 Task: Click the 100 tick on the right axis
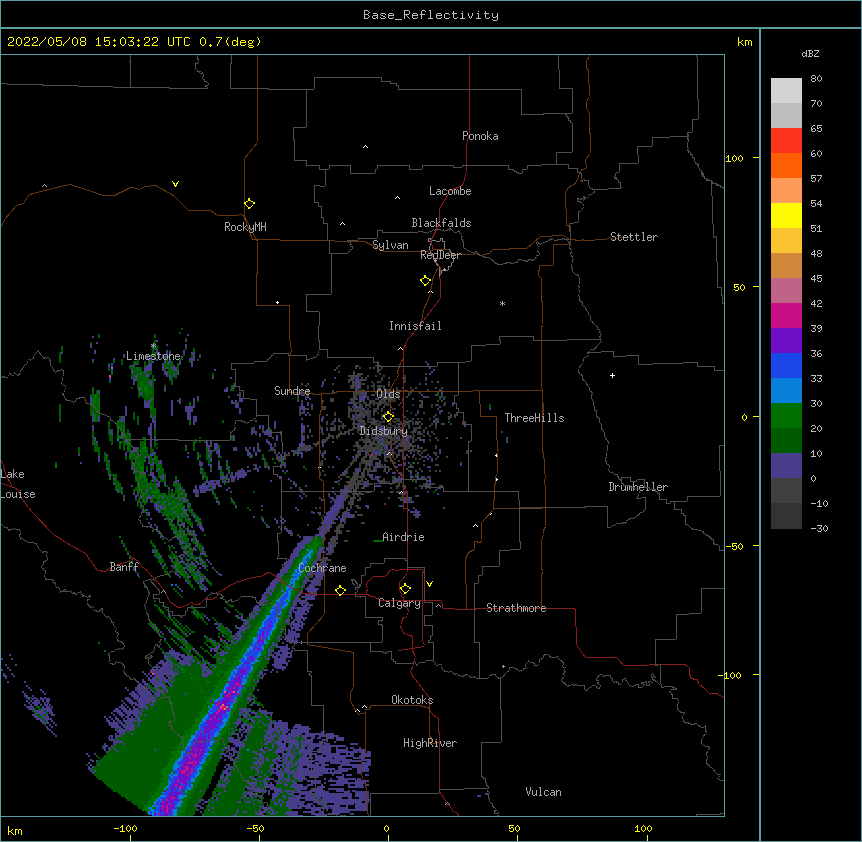click(734, 158)
